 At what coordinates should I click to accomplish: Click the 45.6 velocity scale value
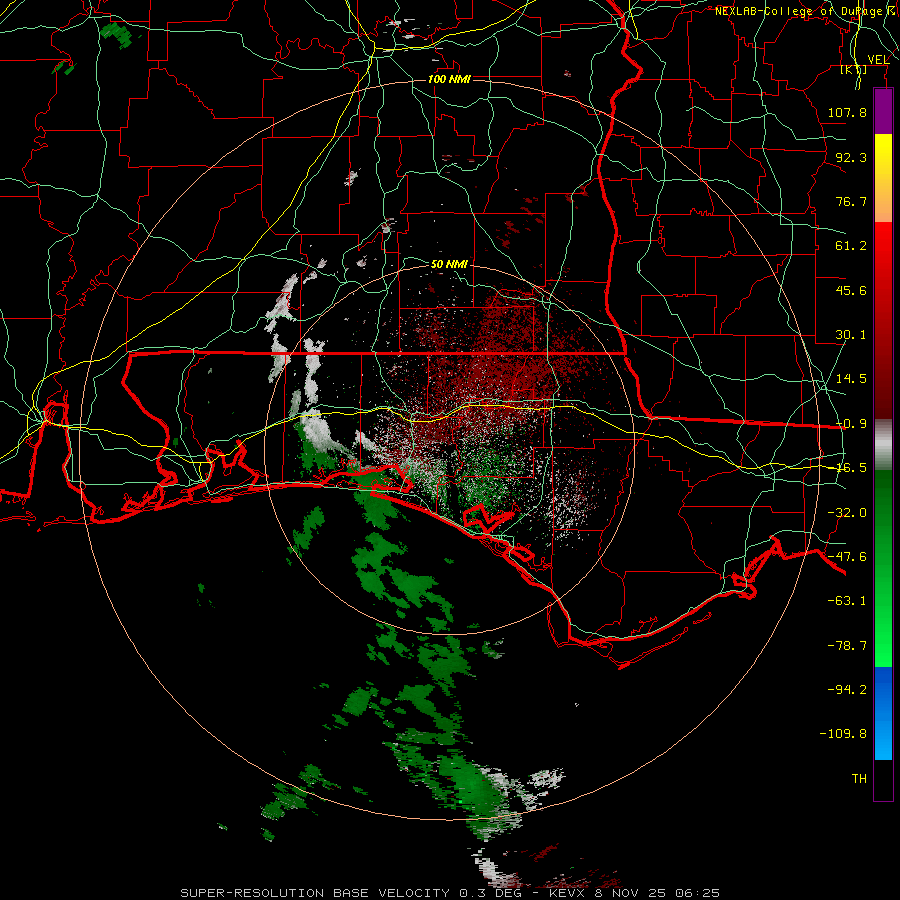coord(851,290)
